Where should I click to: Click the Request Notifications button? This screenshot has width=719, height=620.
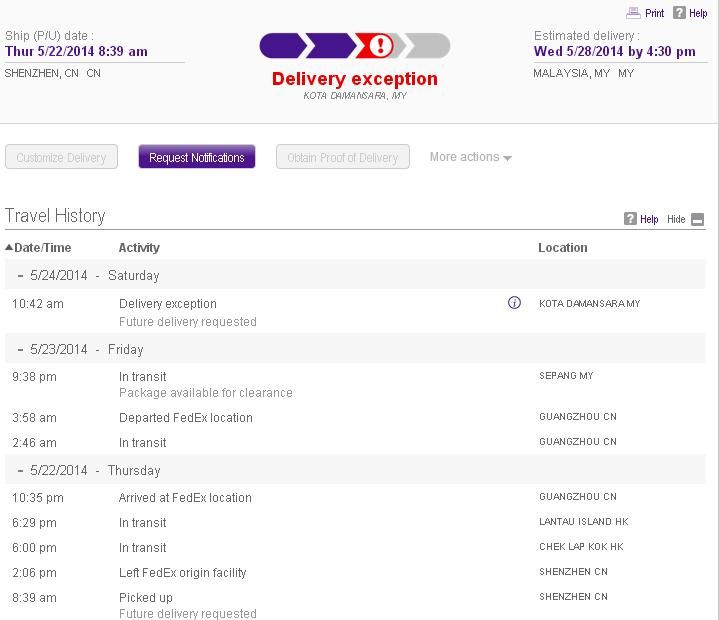click(x=197, y=157)
